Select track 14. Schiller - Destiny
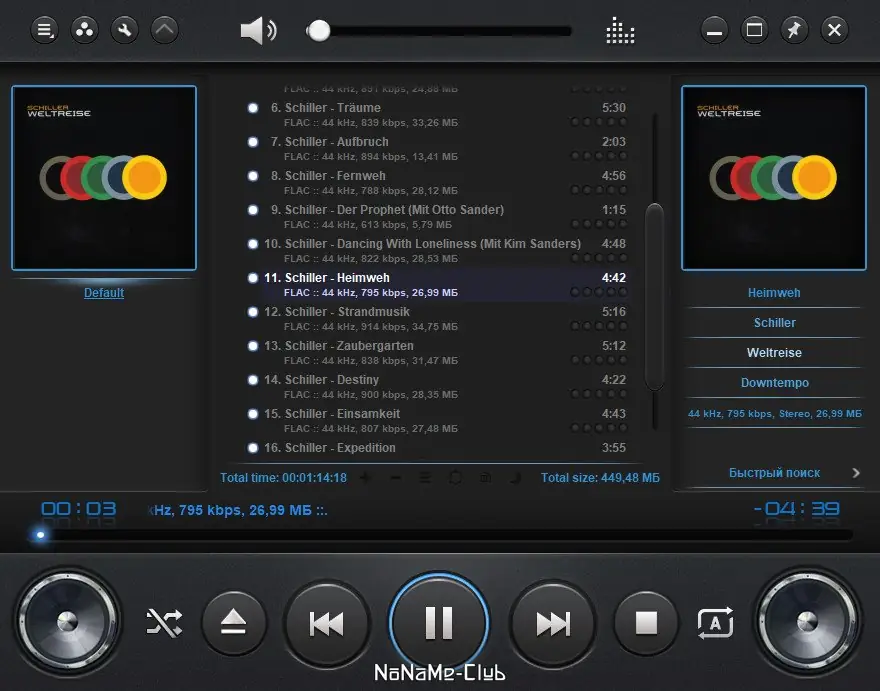The width and height of the screenshot is (880, 691). 447,387
